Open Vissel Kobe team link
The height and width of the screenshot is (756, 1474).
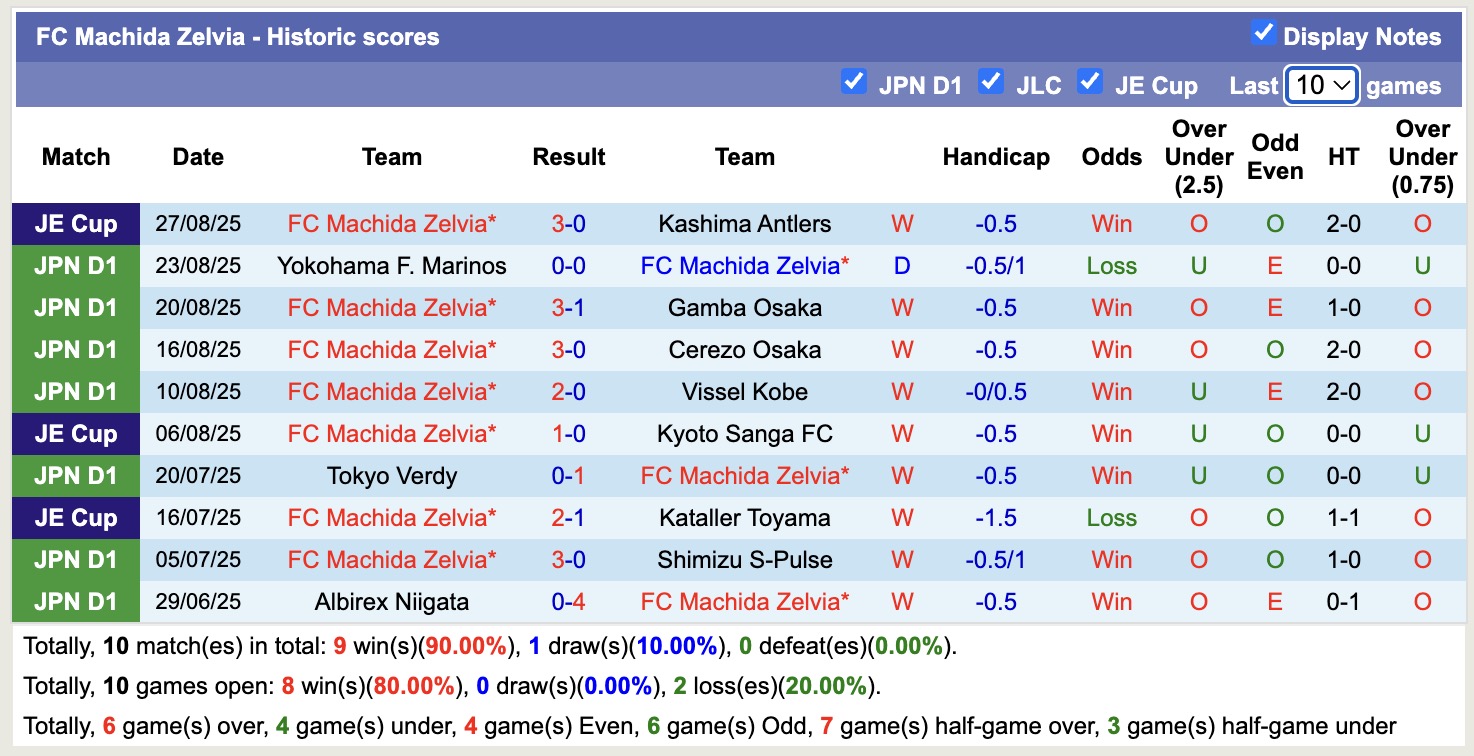pyautogui.click(x=744, y=392)
